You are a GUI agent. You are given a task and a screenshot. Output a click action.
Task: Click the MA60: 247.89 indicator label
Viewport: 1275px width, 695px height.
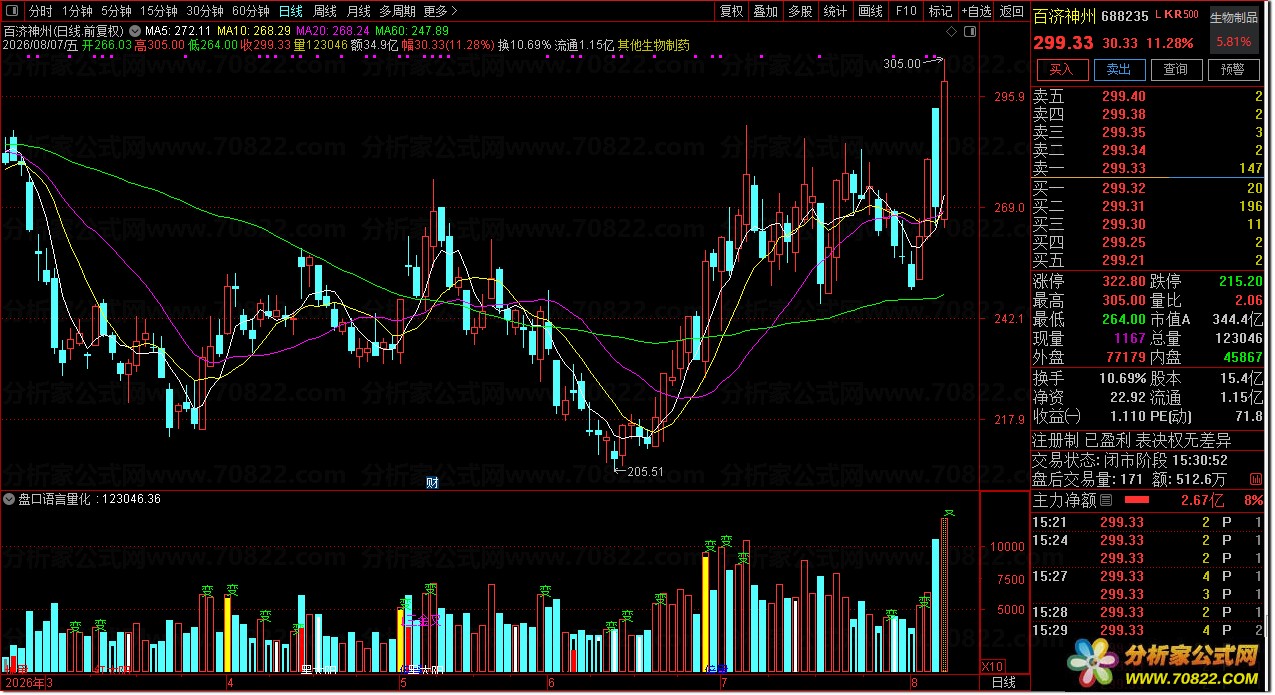[412, 31]
